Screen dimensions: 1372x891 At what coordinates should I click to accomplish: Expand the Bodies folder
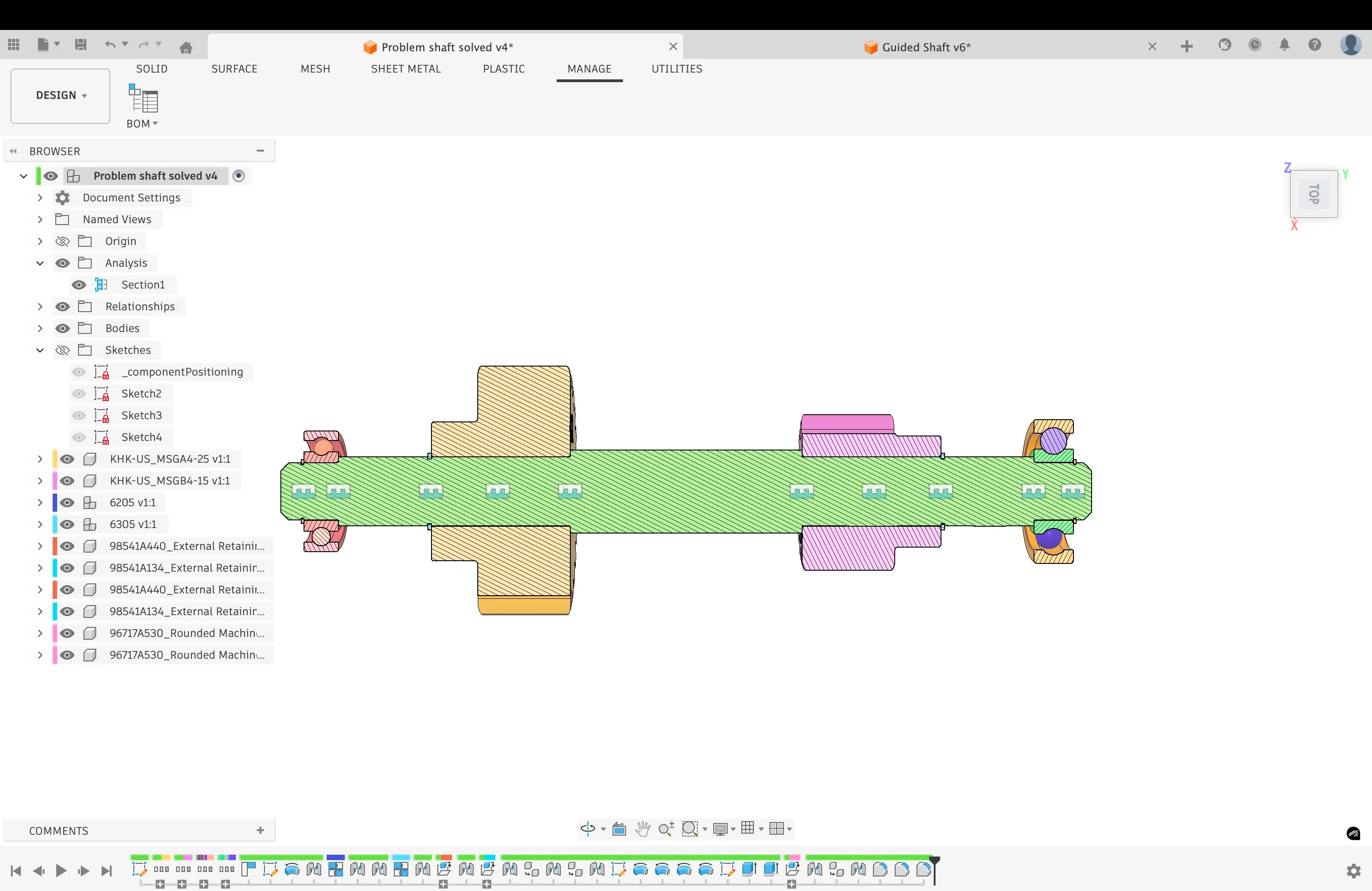point(40,328)
